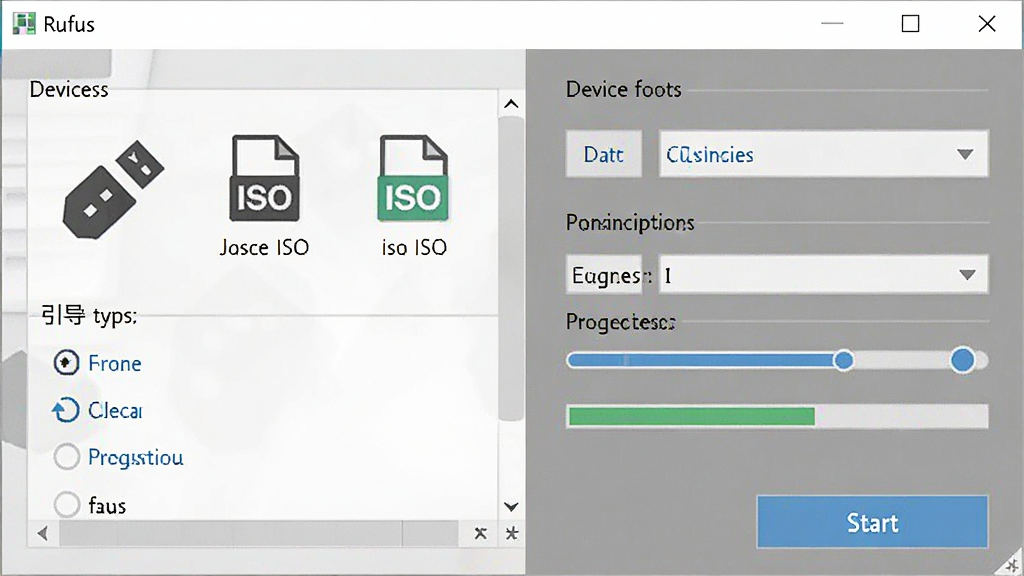The image size is (1024, 576).
Task: Click the scroll down arrow of device list
Action: [511, 507]
